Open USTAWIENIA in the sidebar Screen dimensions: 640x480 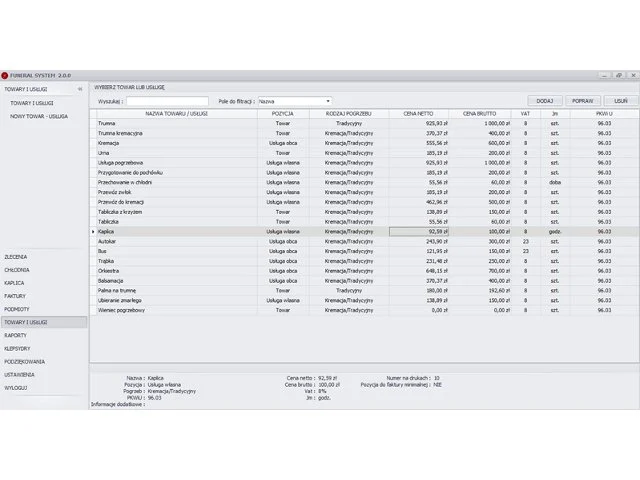click(x=19, y=374)
